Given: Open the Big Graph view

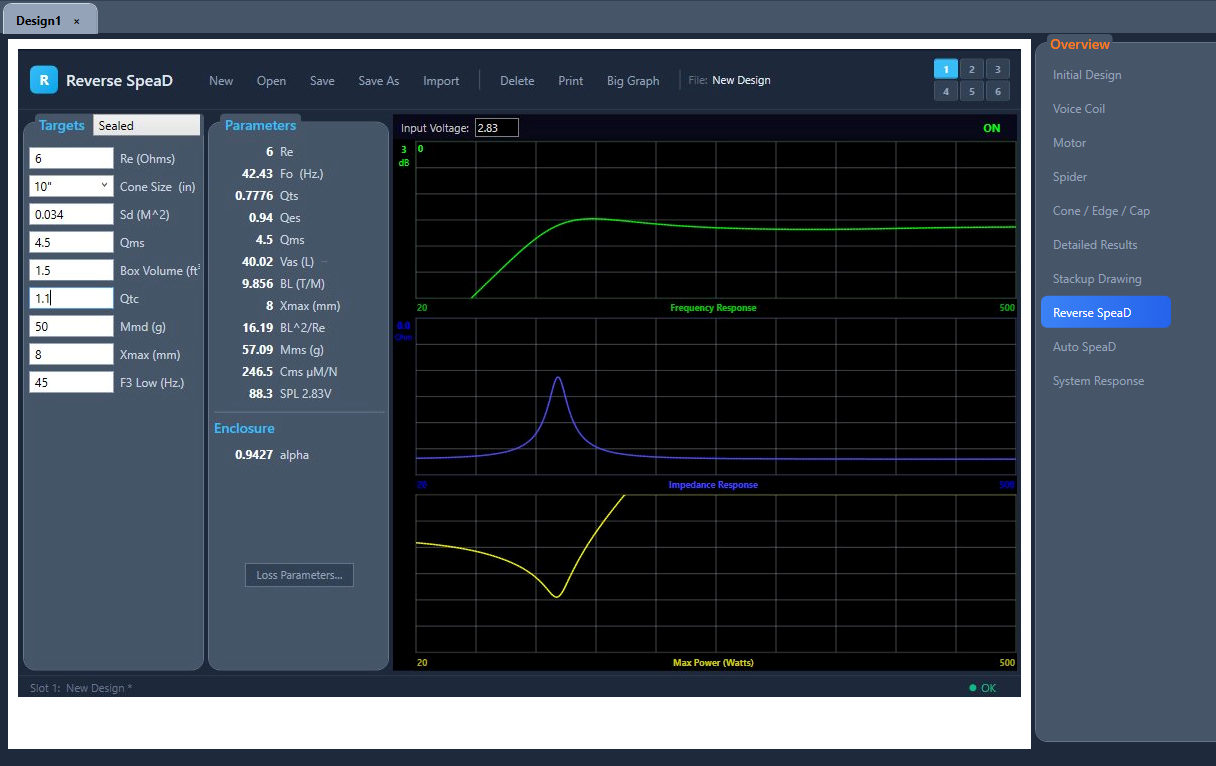Looking at the screenshot, I should [x=633, y=81].
